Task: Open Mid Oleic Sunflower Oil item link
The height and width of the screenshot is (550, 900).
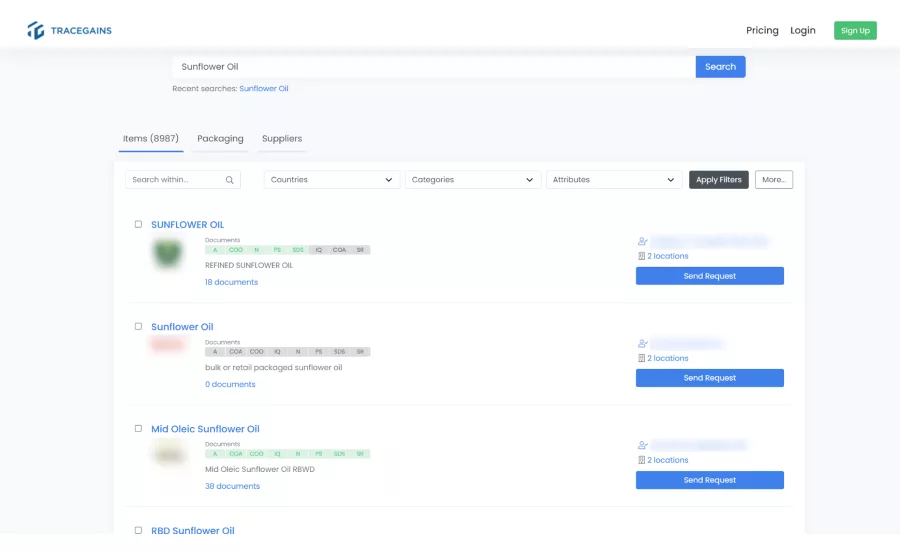Action: click(205, 429)
